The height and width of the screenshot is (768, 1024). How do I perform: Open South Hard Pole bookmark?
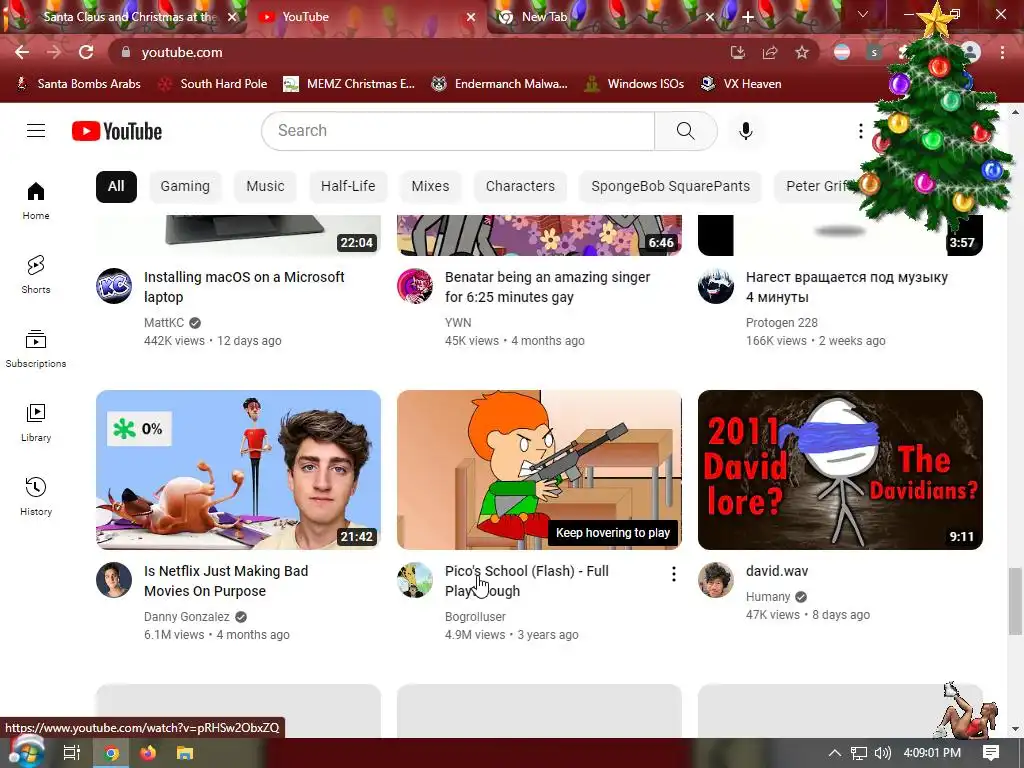click(x=214, y=84)
